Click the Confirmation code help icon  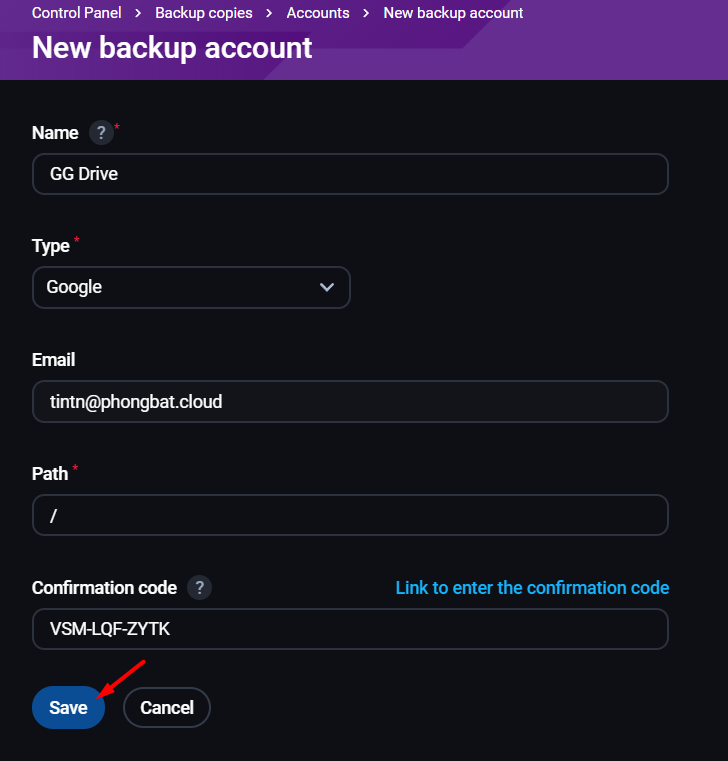click(x=199, y=588)
